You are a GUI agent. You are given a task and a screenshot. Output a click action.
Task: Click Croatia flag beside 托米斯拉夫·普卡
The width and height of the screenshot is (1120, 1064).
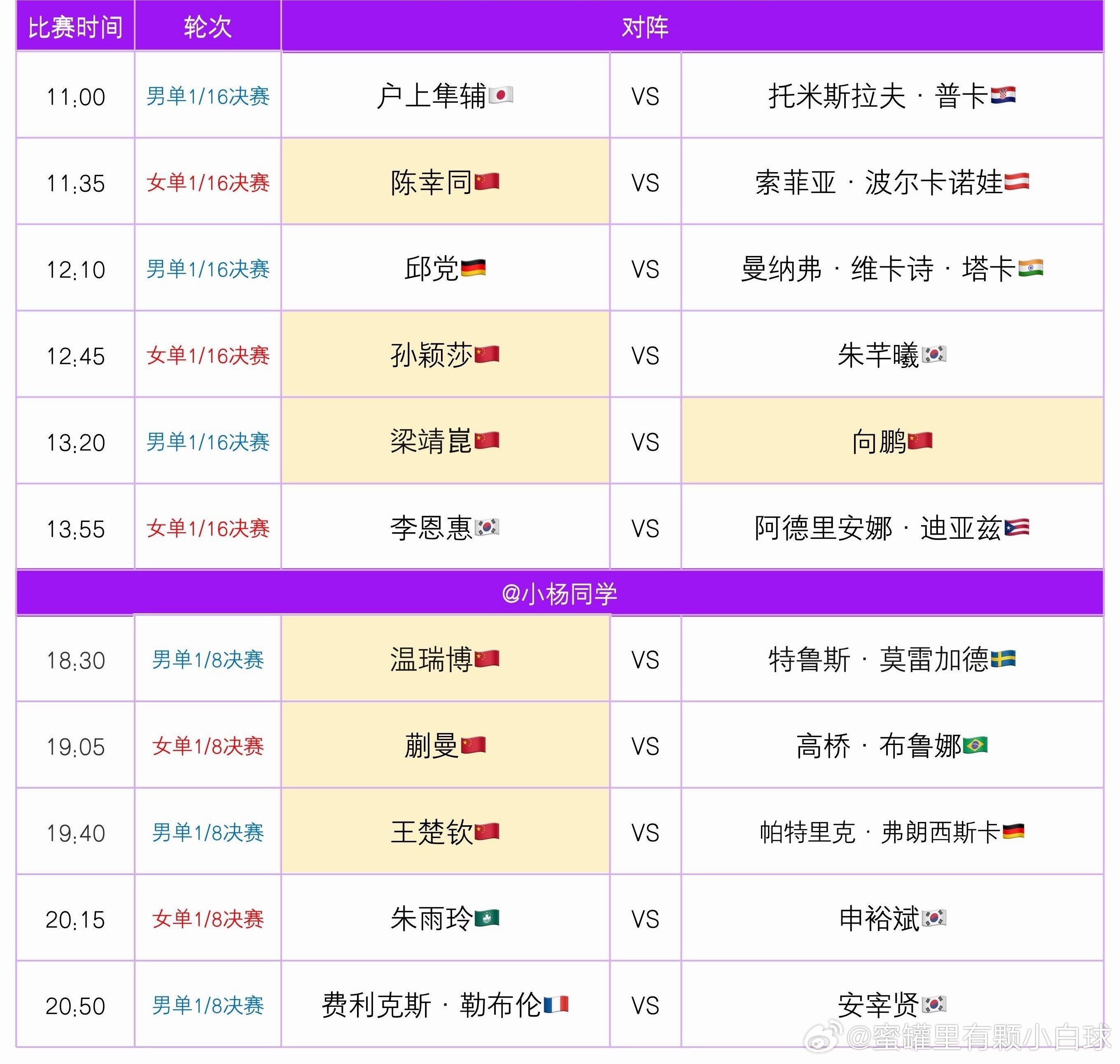coord(1003,95)
